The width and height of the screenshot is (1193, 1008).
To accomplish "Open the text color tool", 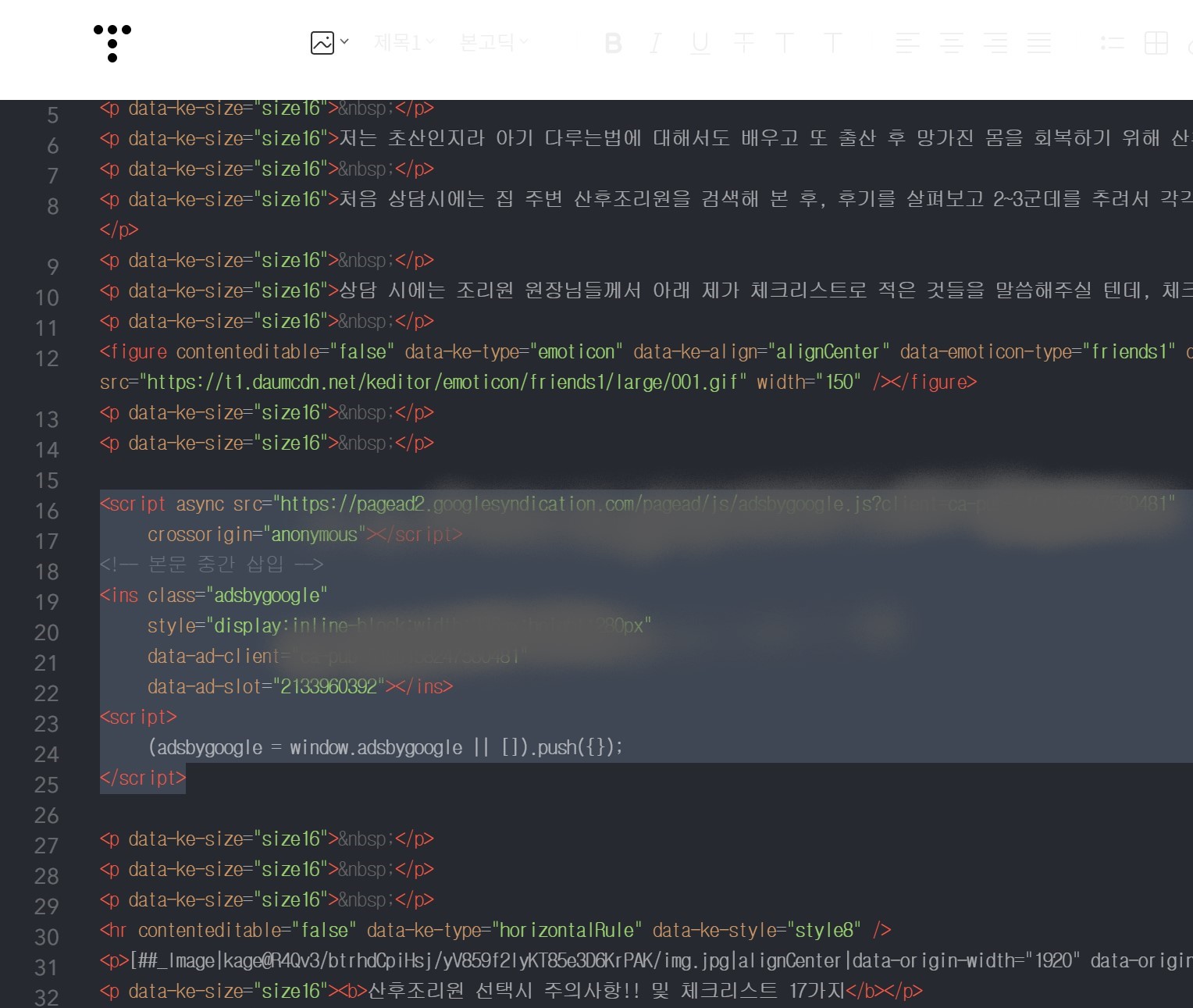I will pos(785,43).
